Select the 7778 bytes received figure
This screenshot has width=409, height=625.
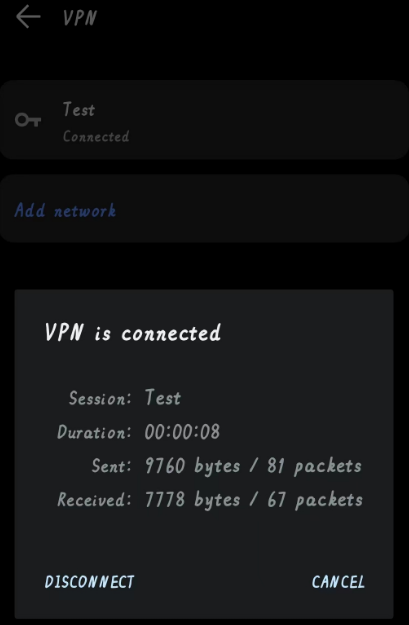pyautogui.click(x=193, y=500)
